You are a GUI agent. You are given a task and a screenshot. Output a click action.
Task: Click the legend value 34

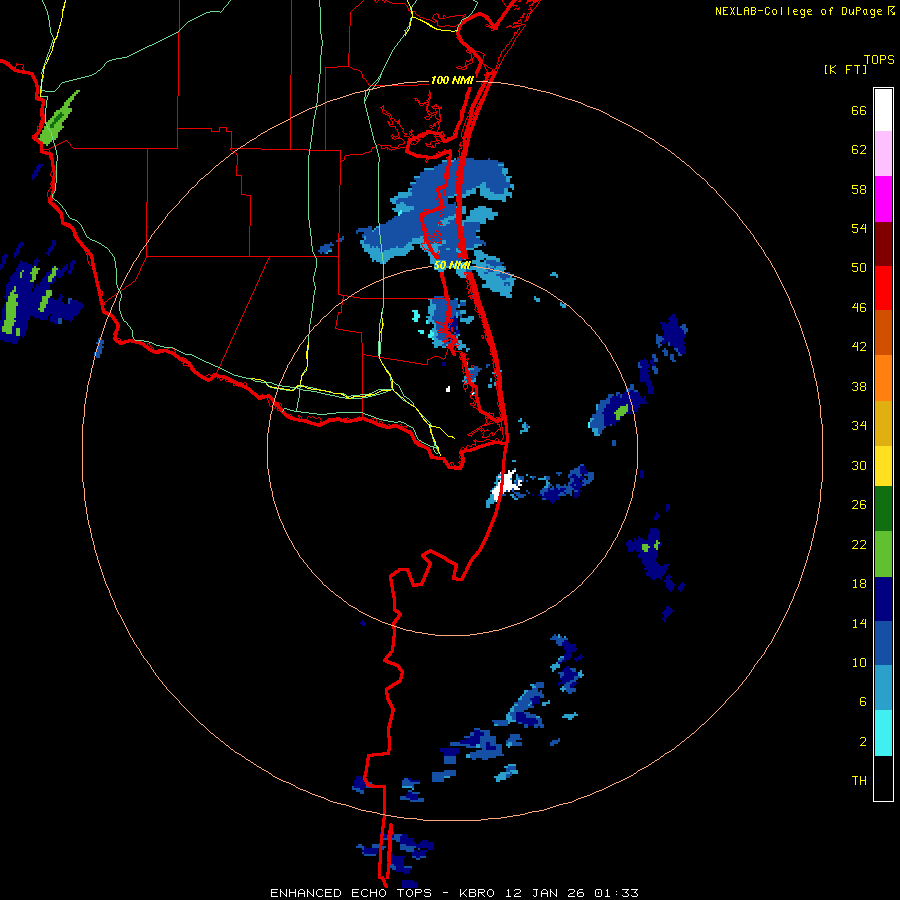[x=859, y=425]
